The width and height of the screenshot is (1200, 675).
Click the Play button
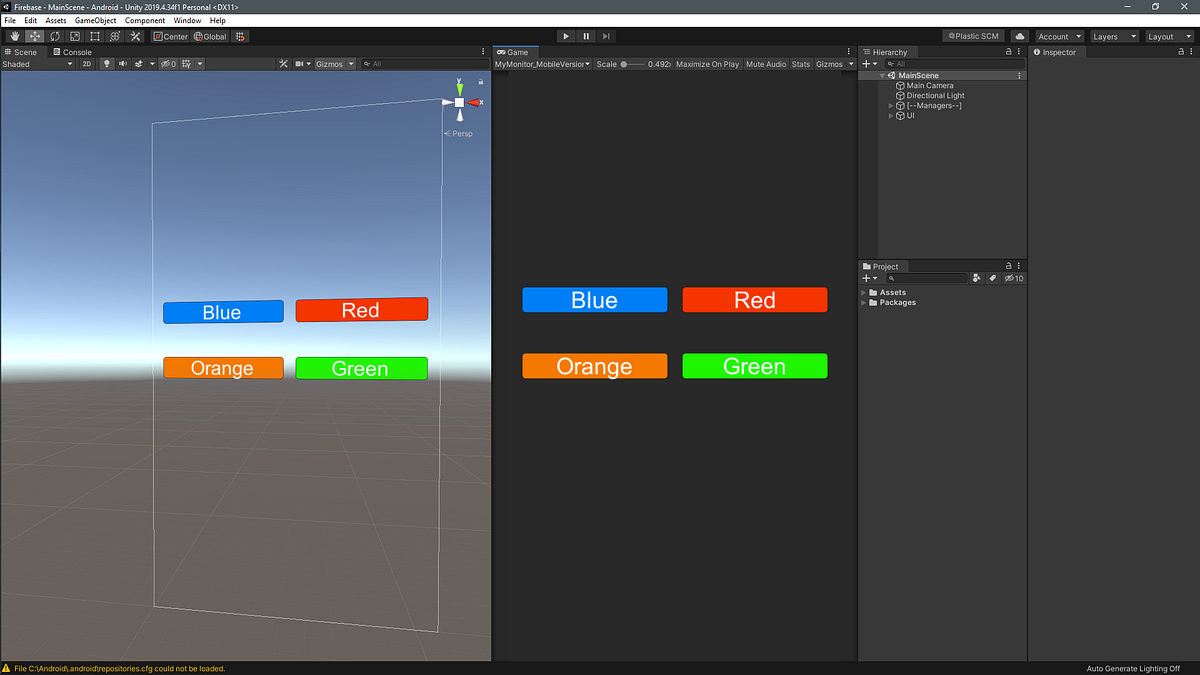566,36
